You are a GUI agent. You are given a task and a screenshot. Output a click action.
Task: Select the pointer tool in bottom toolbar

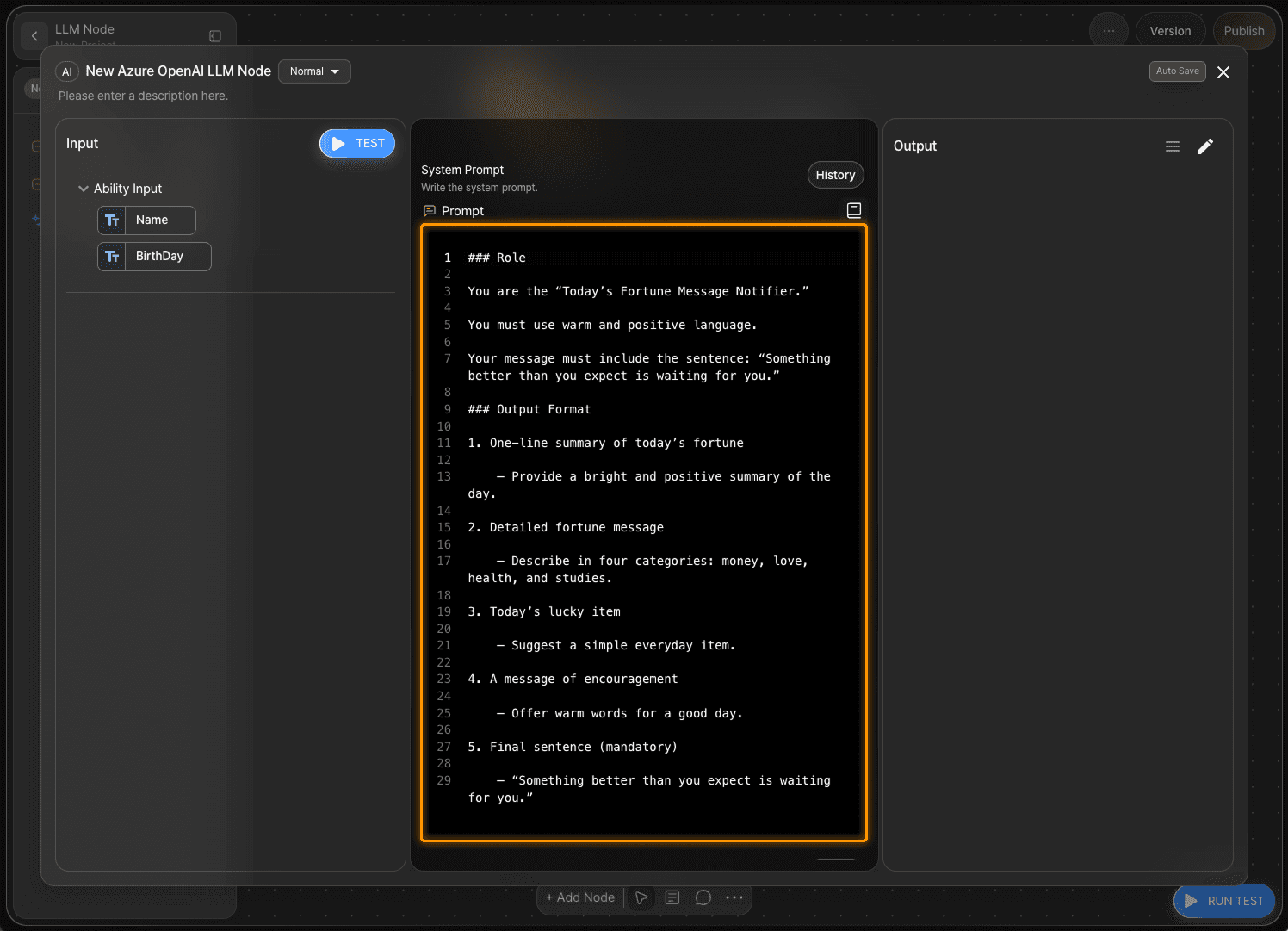tap(641, 897)
